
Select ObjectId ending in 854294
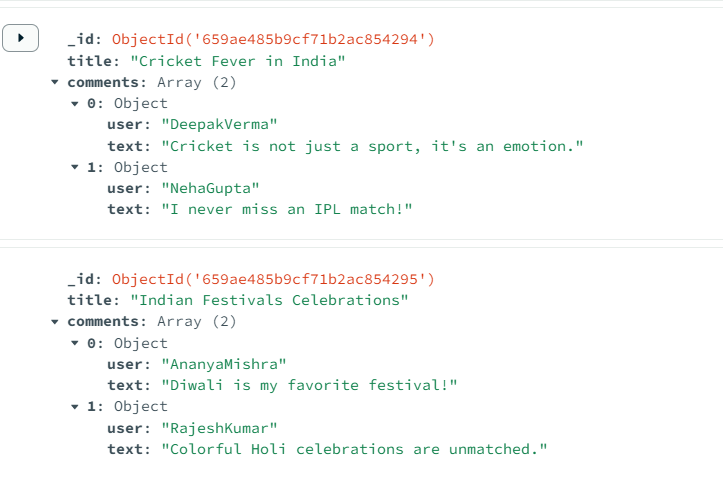coord(273,40)
